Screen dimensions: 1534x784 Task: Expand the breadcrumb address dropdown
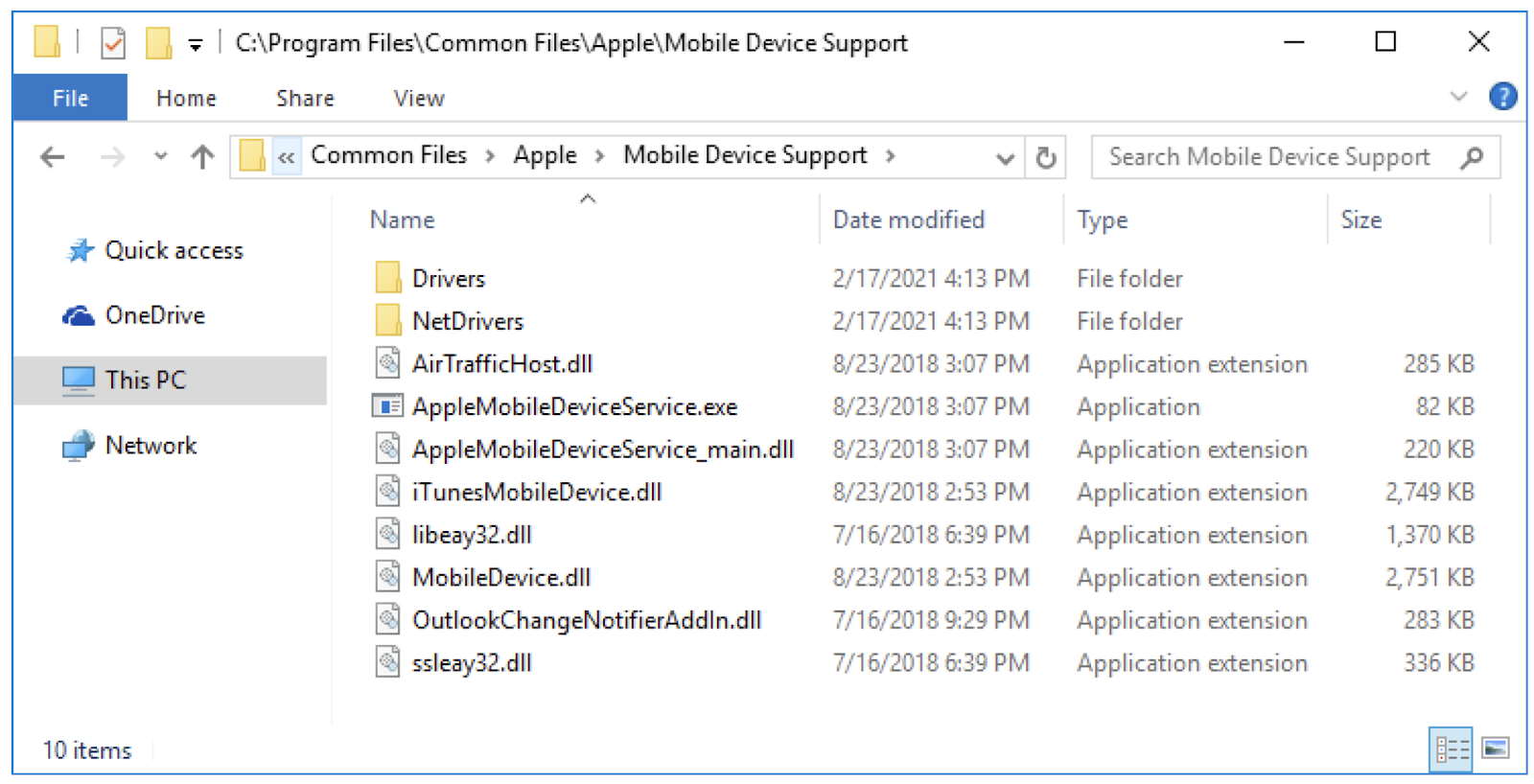tap(1004, 156)
